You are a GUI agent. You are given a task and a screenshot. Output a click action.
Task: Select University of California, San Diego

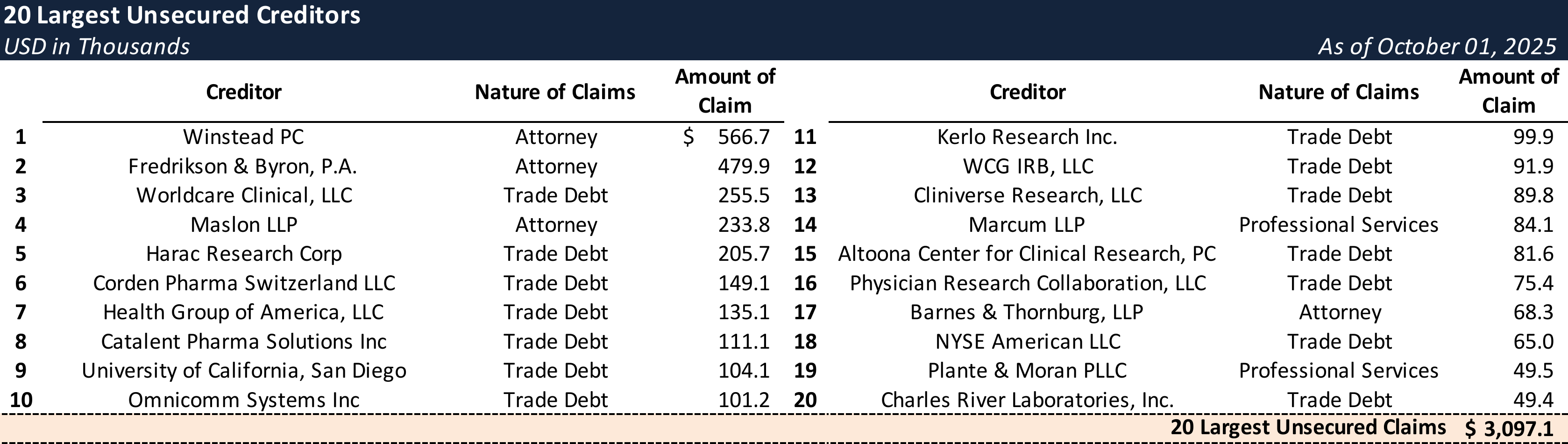pos(243,371)
